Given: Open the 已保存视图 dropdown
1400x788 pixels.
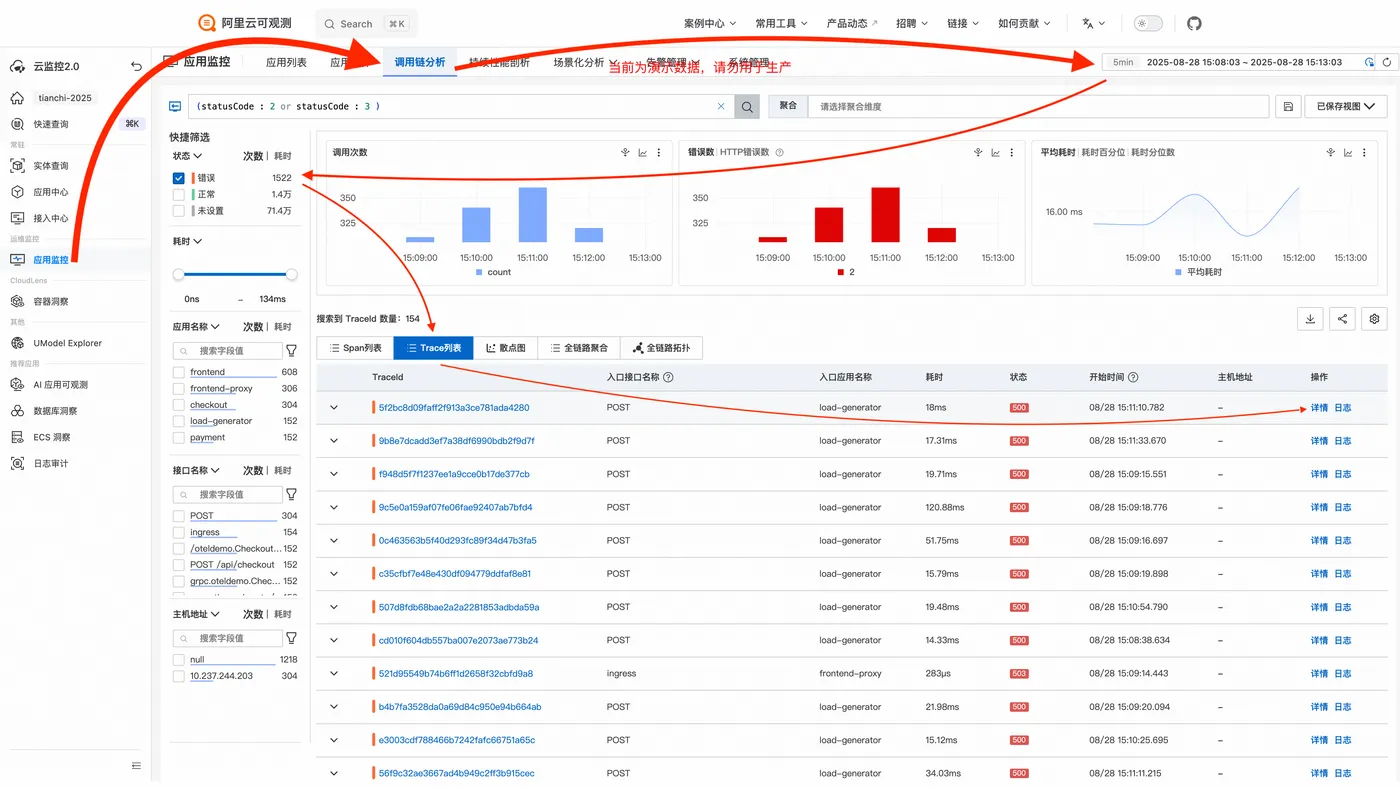Looking at the screenshot, I should pyautogui.click(x=1346, y=106).
